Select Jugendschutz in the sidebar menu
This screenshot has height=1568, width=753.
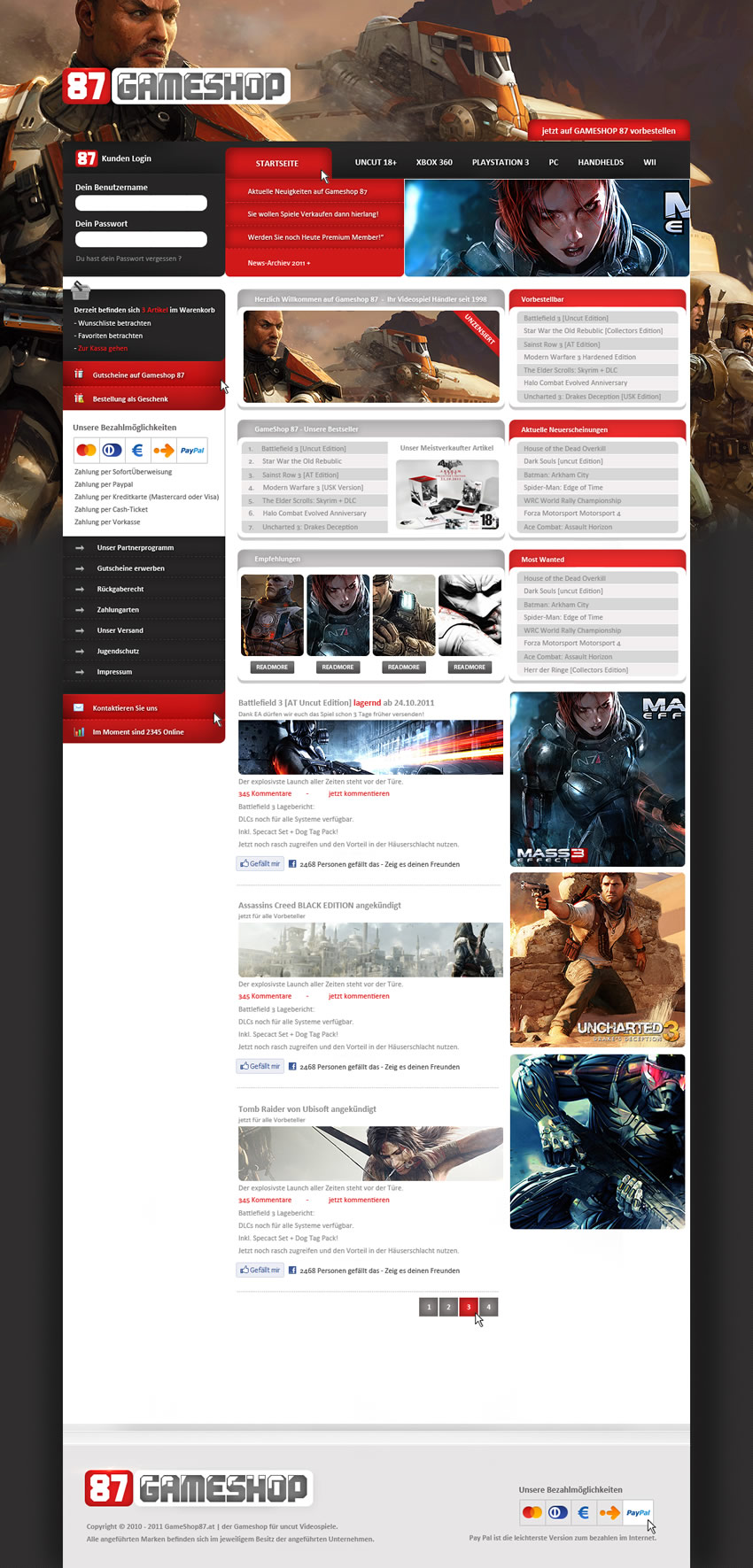118,652
